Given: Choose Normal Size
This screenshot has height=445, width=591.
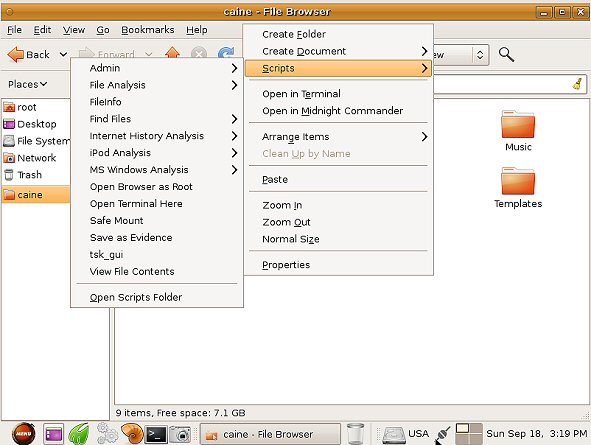Looking at the screenshot, I should click(x=338, y=239).
